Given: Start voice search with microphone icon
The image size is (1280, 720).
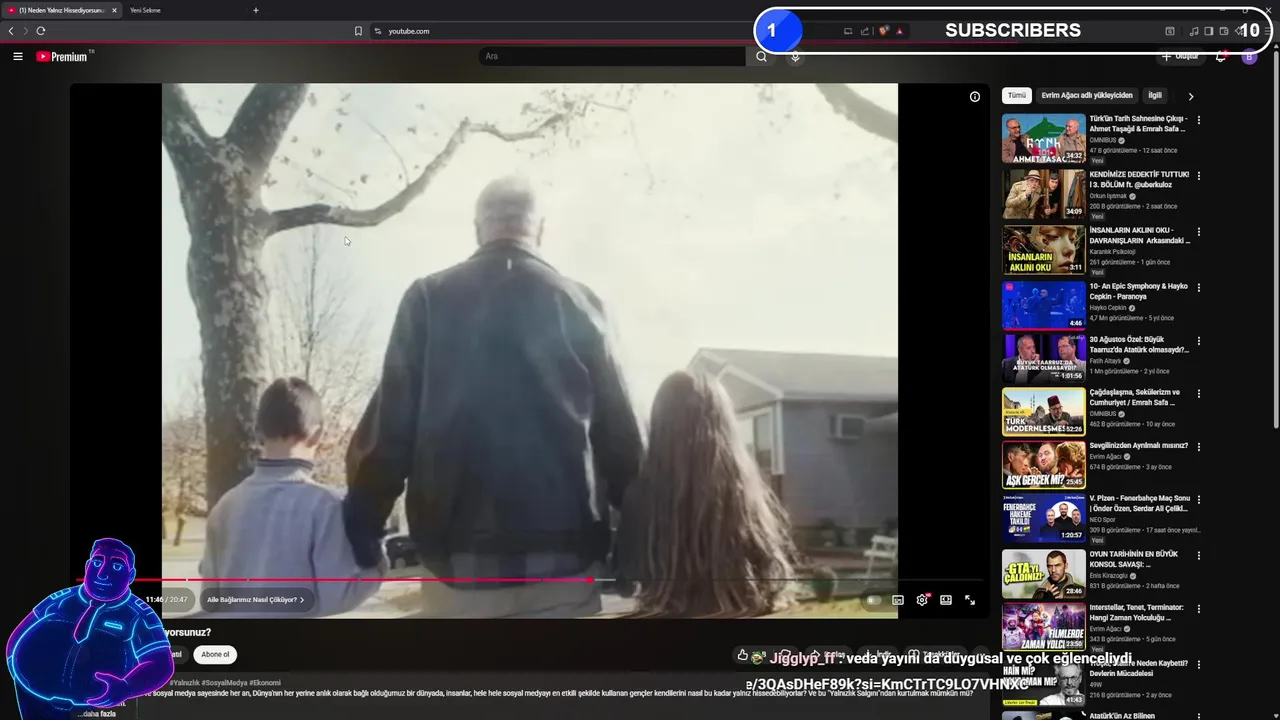Looking at the screenshot, I should [795, 56].
